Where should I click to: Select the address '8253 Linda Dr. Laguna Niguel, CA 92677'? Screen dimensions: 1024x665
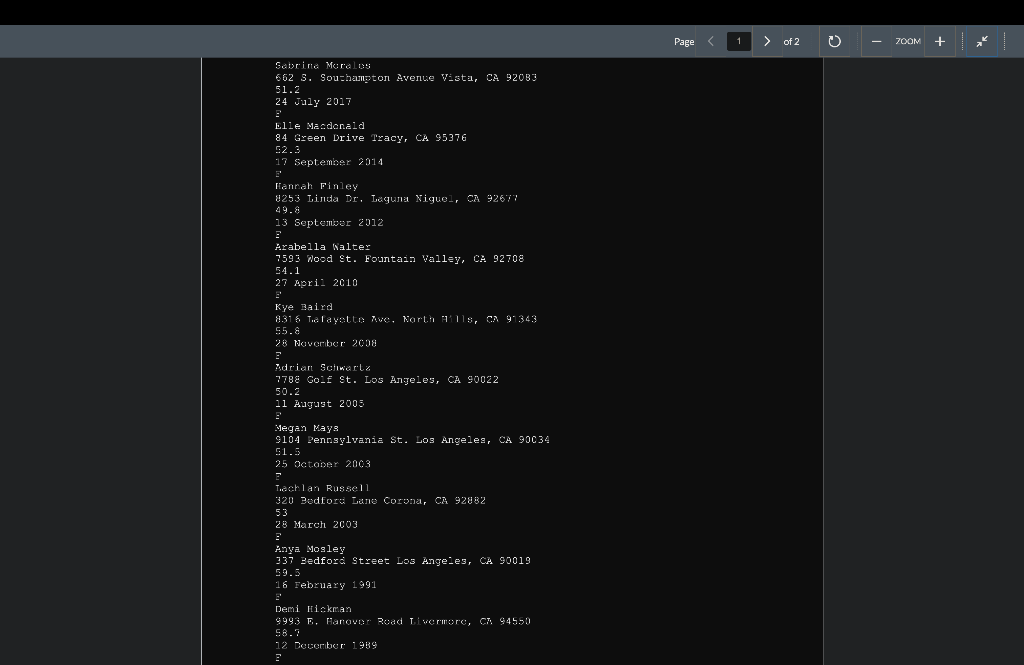click(396, 199)
